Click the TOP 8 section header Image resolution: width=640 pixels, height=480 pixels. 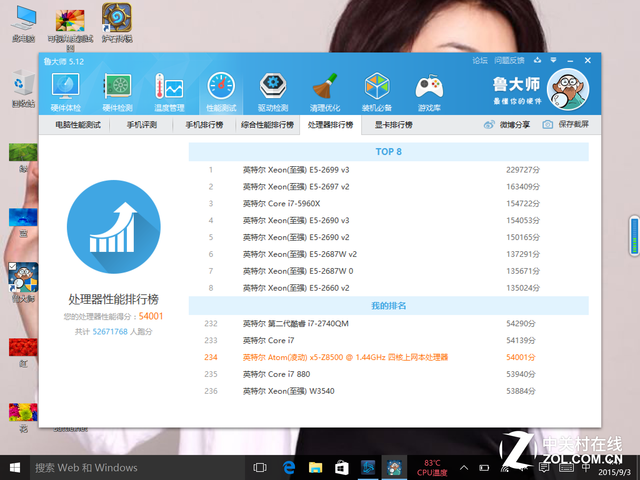click(389, 152)
